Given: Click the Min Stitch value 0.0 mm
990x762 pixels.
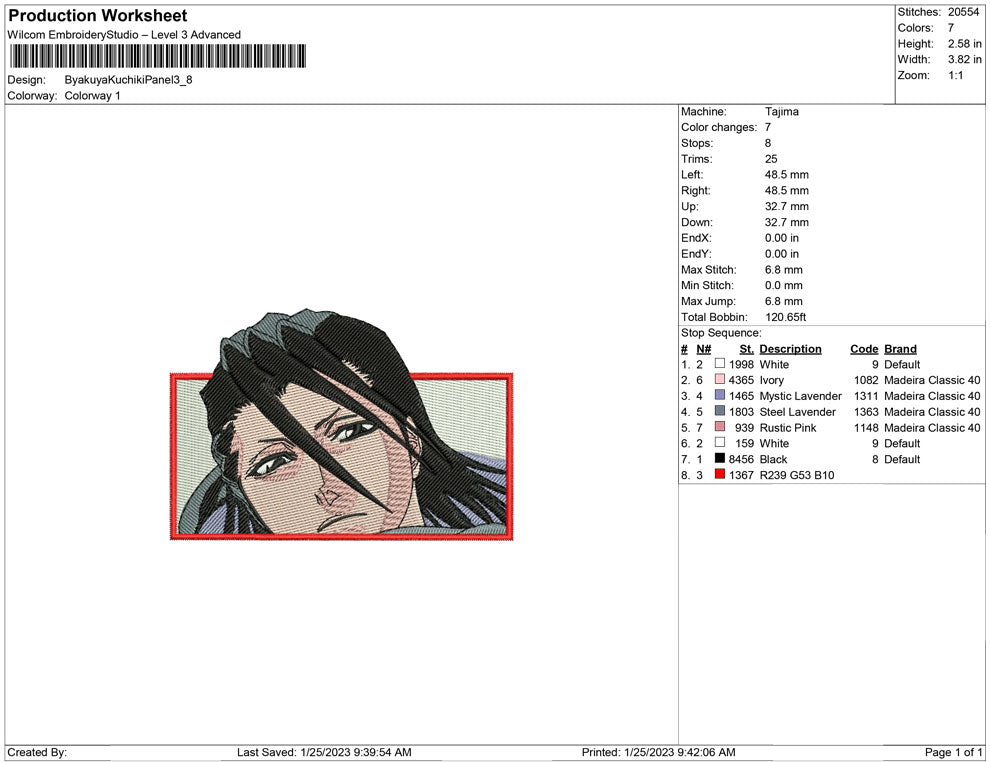Looking at the screenshot, I should (784, 285).
